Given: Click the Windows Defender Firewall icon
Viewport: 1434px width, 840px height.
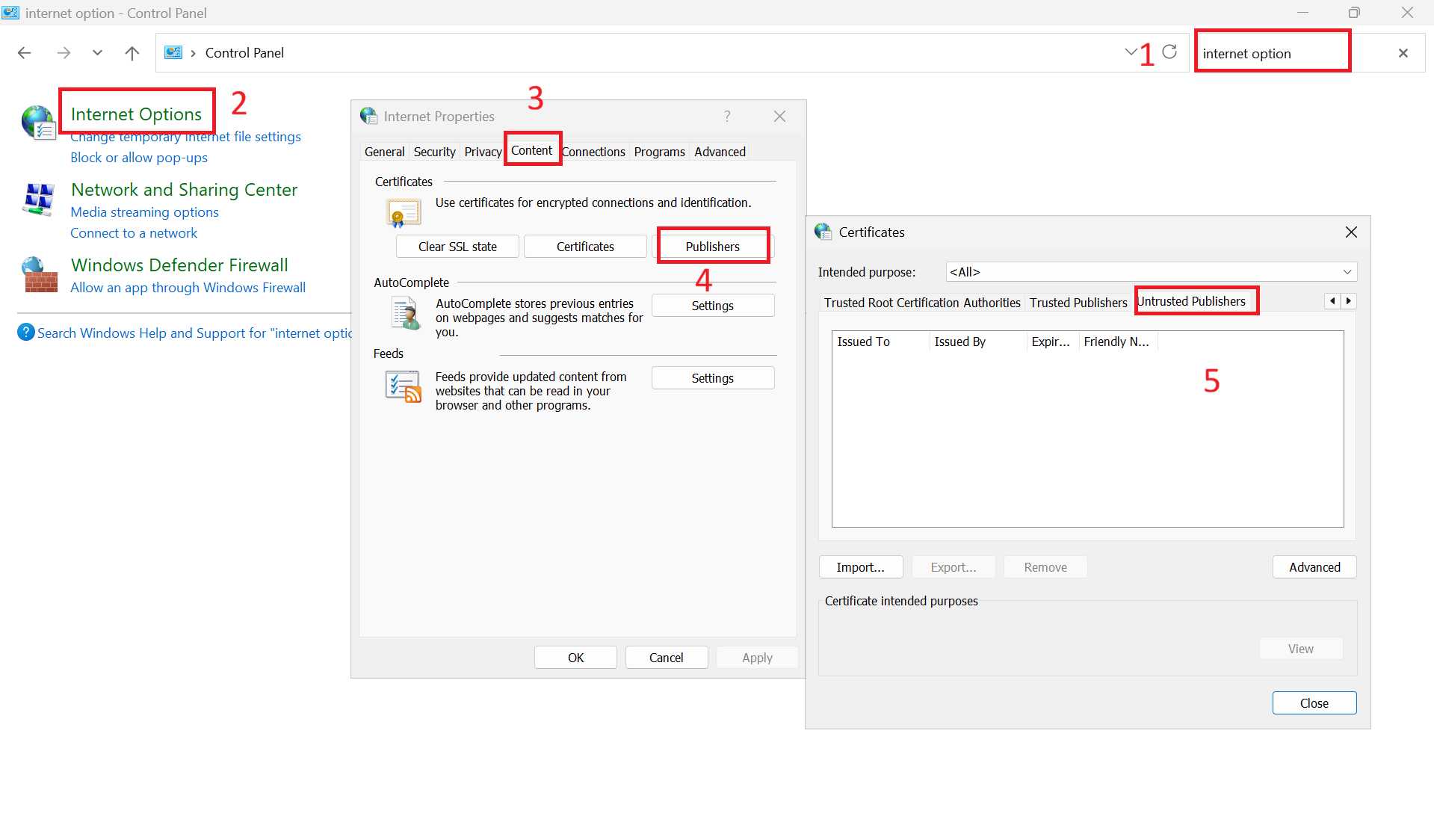Looking at the screenshot, I should [x=38, y=274].
